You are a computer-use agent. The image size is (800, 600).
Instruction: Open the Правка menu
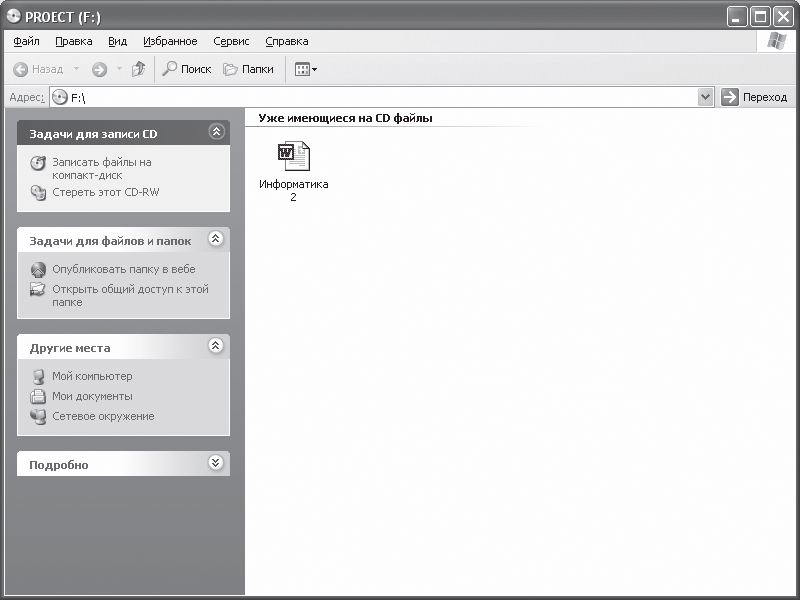click(x=73, y=41)
